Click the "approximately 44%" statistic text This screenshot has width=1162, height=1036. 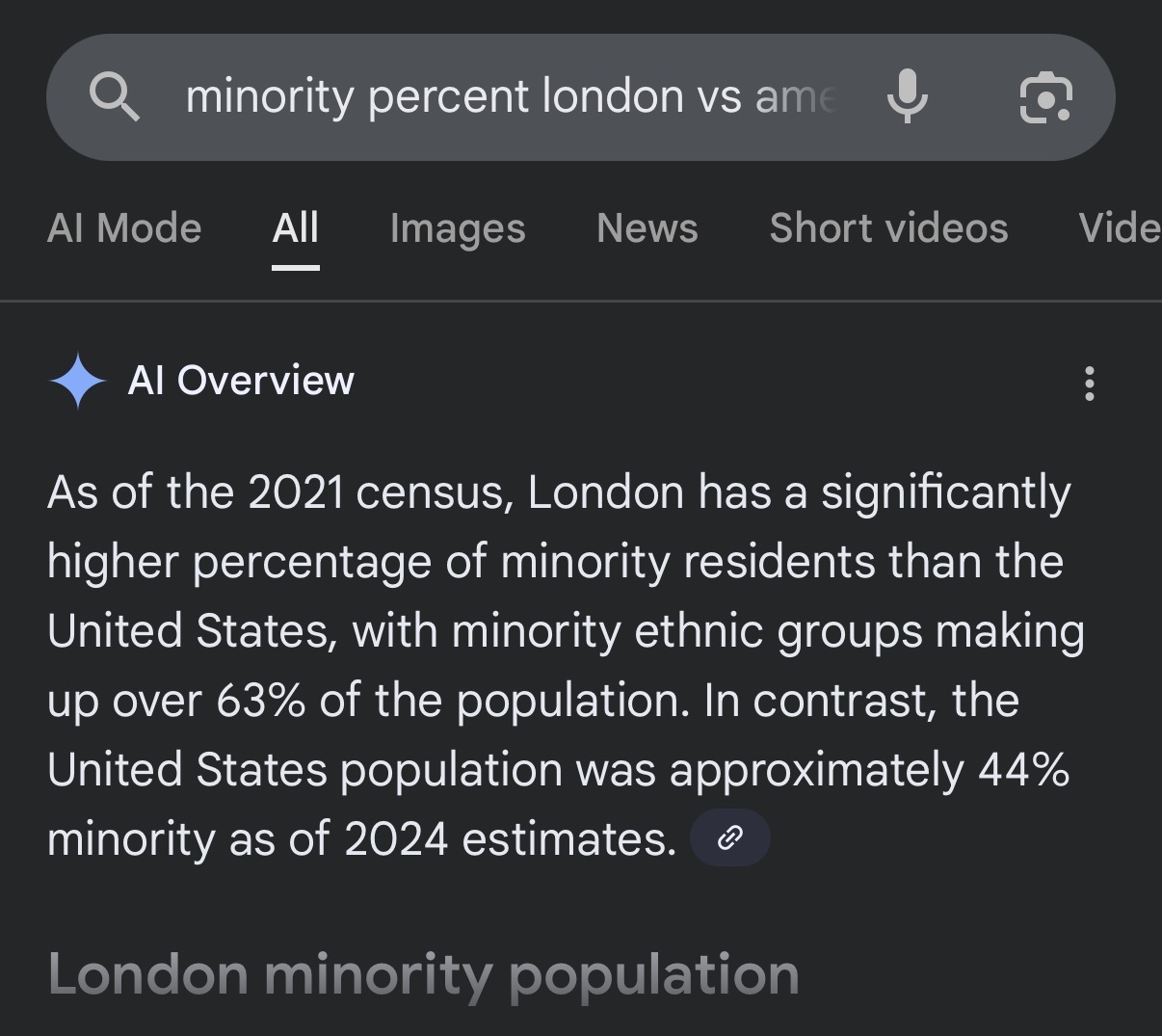(869, 770)
